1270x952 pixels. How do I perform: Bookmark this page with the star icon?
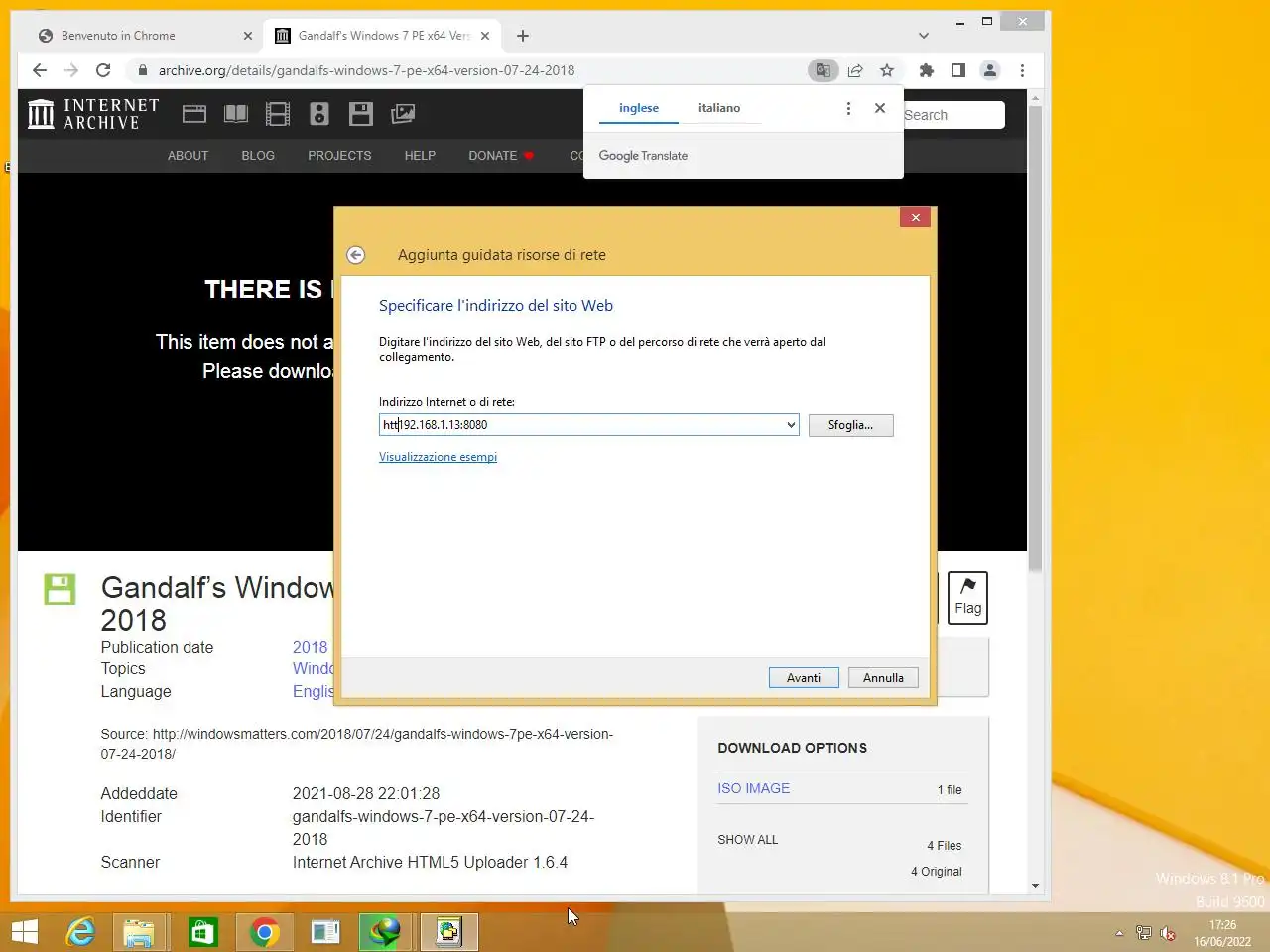(887, 70)
